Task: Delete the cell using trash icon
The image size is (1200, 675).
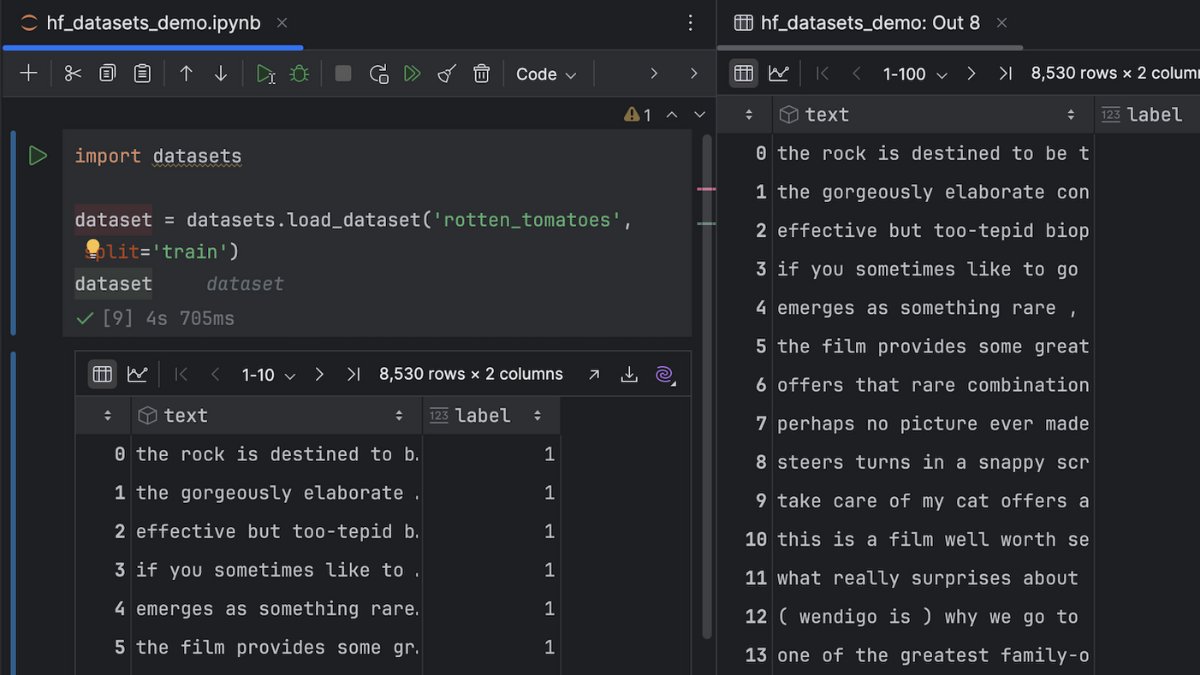Action: 481,73
